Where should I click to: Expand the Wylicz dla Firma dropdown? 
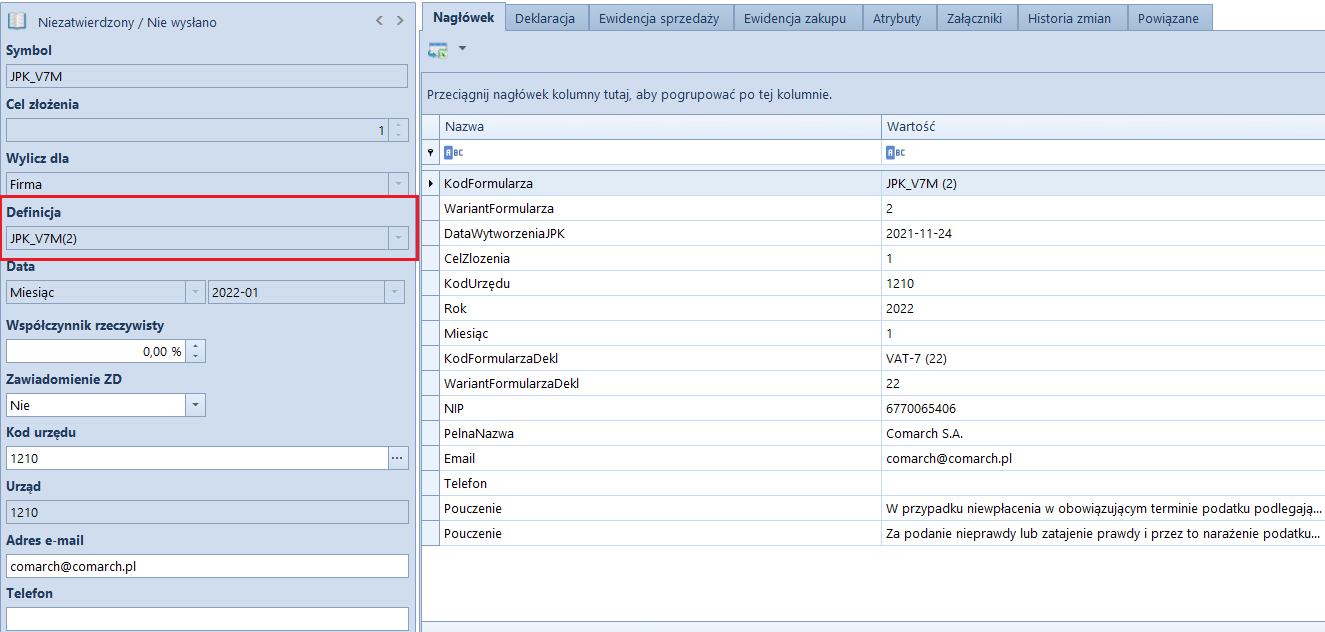[x=398, y=184]
